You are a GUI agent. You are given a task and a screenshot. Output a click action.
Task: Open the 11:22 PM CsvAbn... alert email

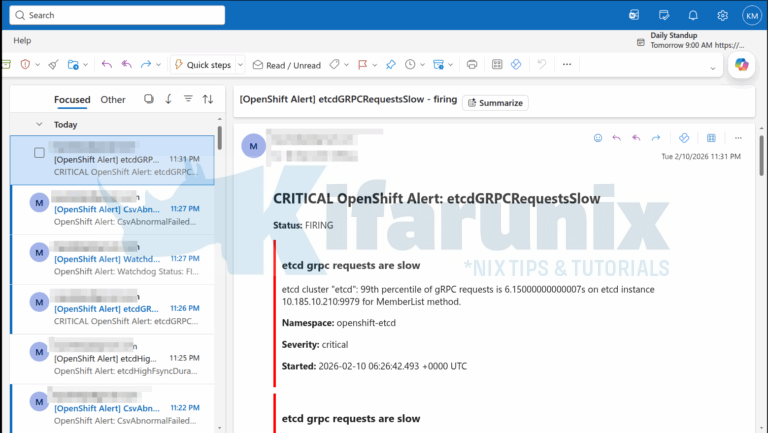click(113, 409)
